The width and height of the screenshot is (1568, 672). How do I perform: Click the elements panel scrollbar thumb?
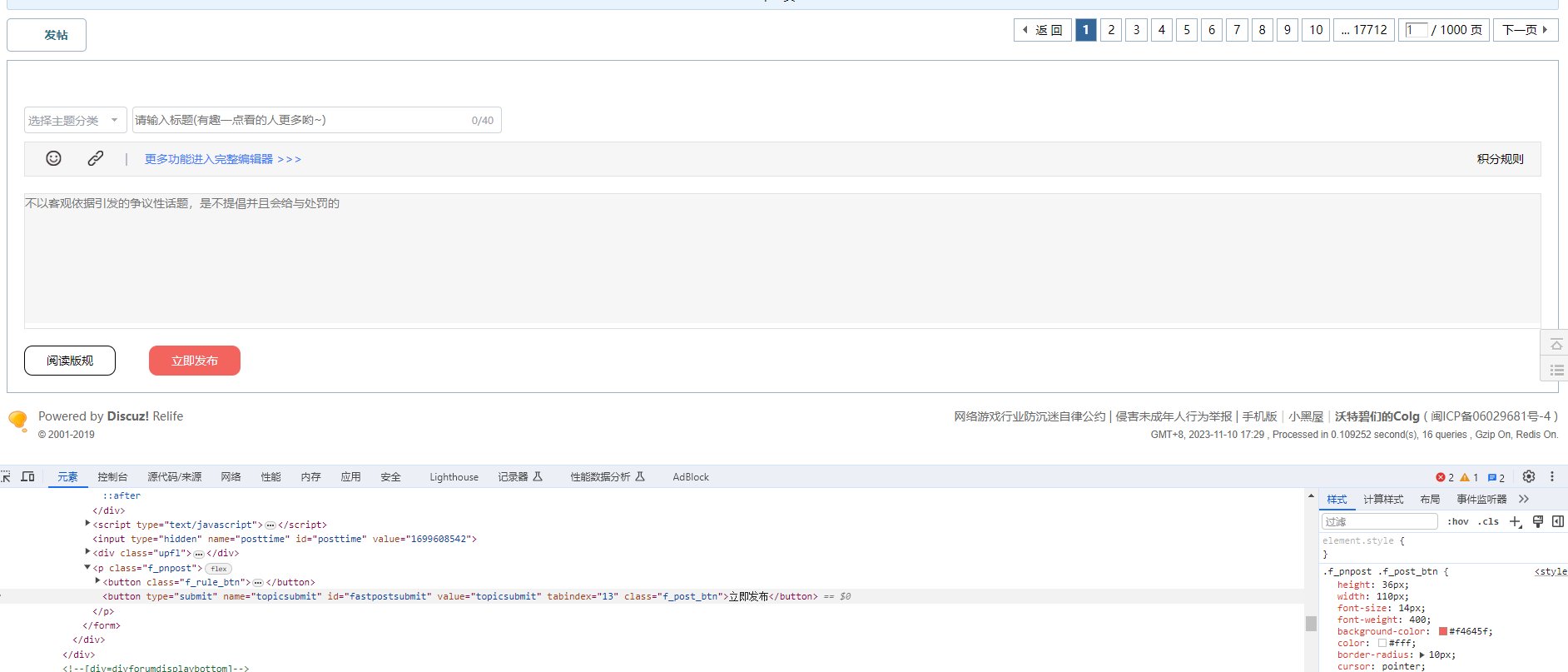[1311, 624]
